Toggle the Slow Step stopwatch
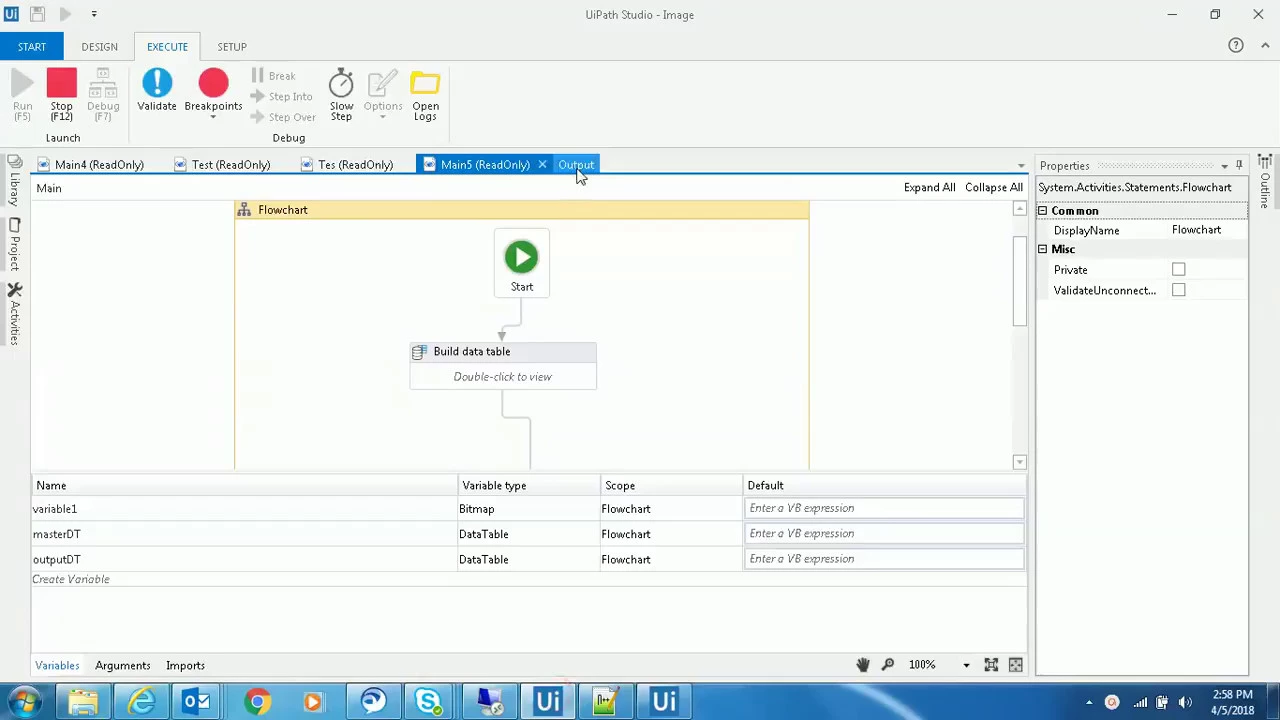 point(341,83)
